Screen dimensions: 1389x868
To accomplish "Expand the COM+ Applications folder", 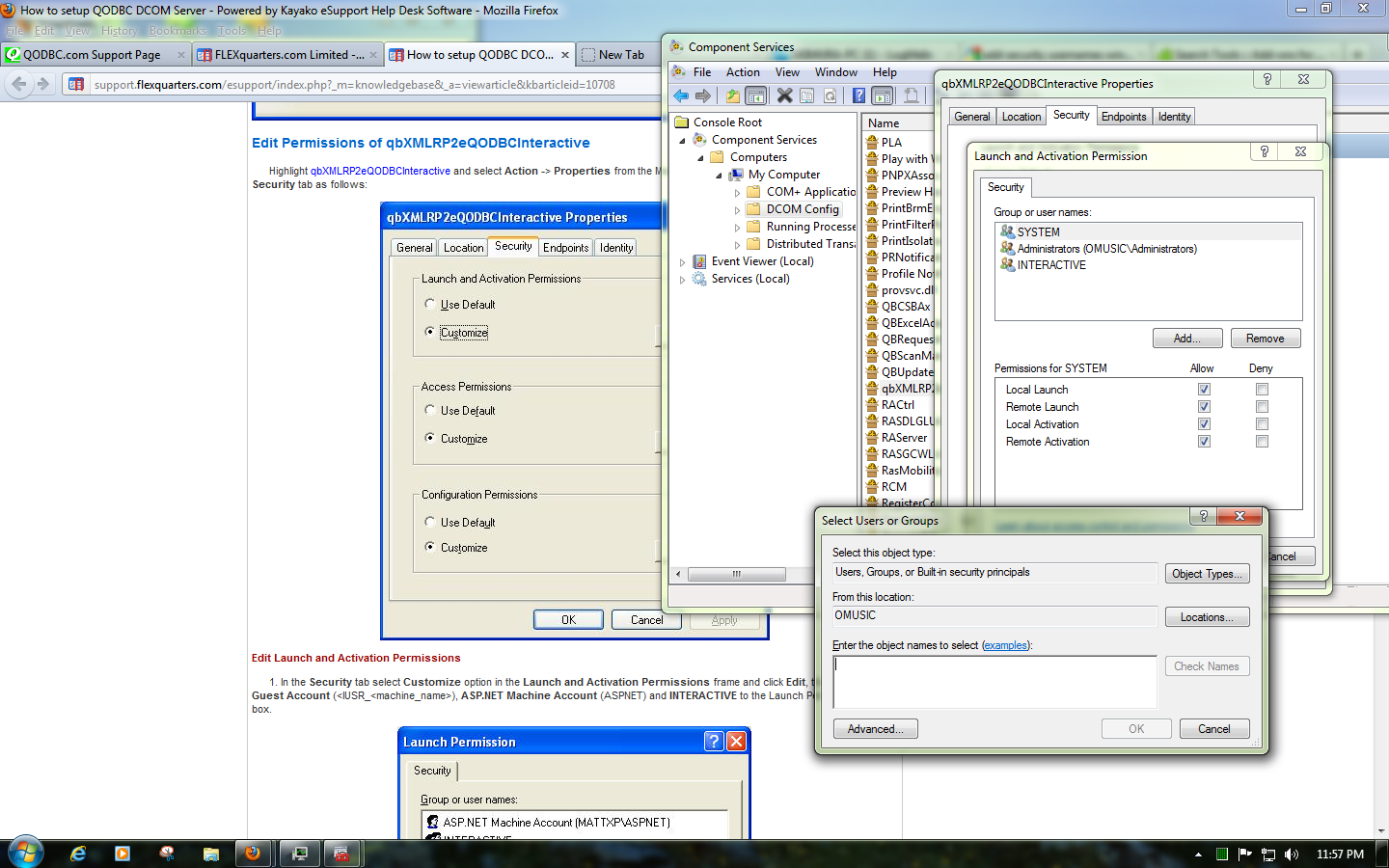I will [737, 191].
